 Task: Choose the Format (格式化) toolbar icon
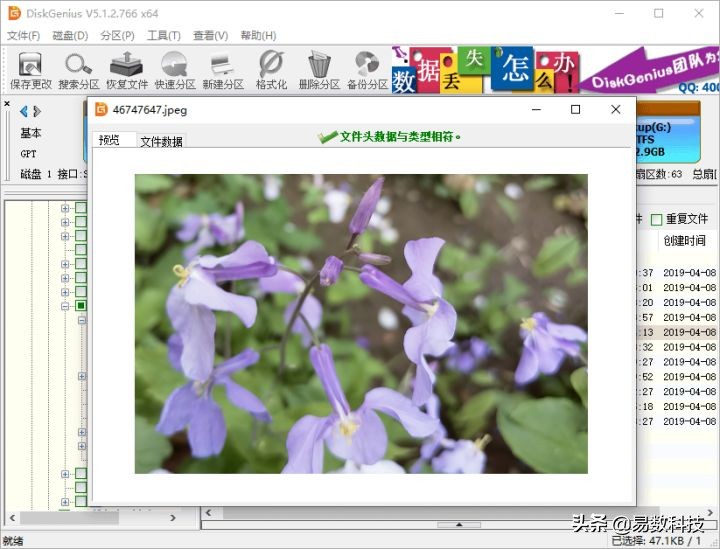[271, 70]
